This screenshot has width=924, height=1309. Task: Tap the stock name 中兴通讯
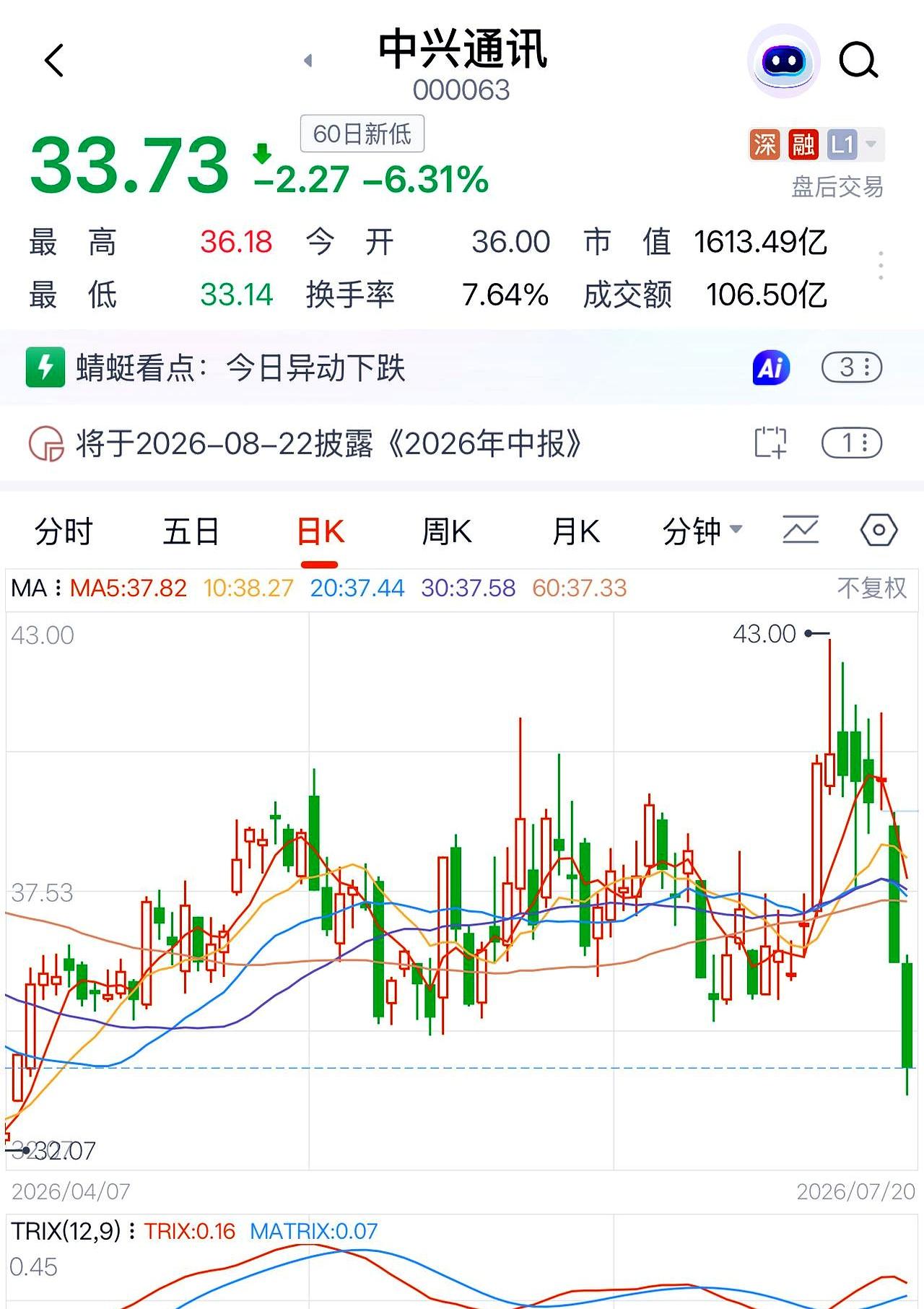(463, 49)
